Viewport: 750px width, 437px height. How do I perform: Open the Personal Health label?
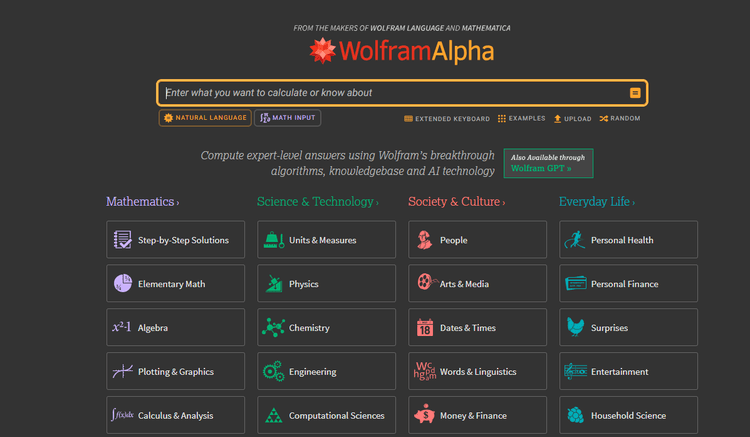coord(622,240)
